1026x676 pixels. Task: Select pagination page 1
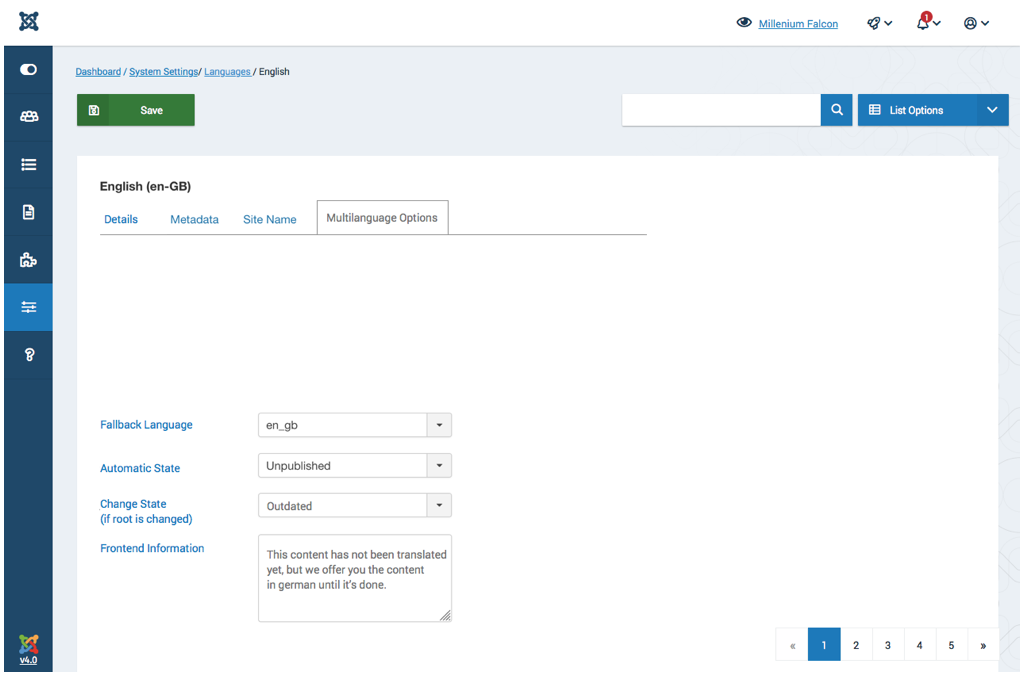point(824,645)
